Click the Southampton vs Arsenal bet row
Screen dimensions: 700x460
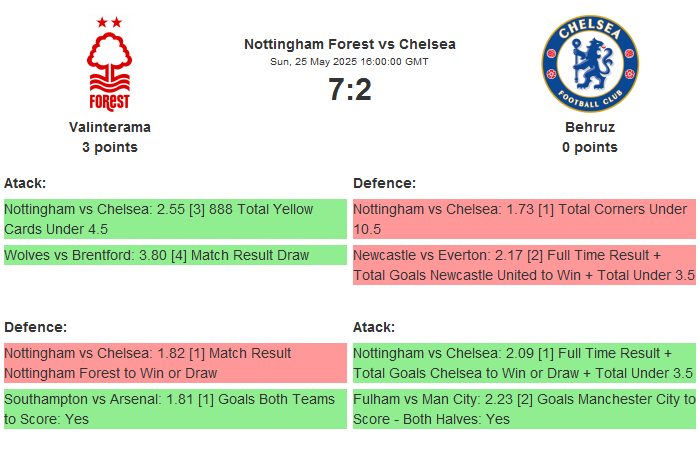click(175, 409)
